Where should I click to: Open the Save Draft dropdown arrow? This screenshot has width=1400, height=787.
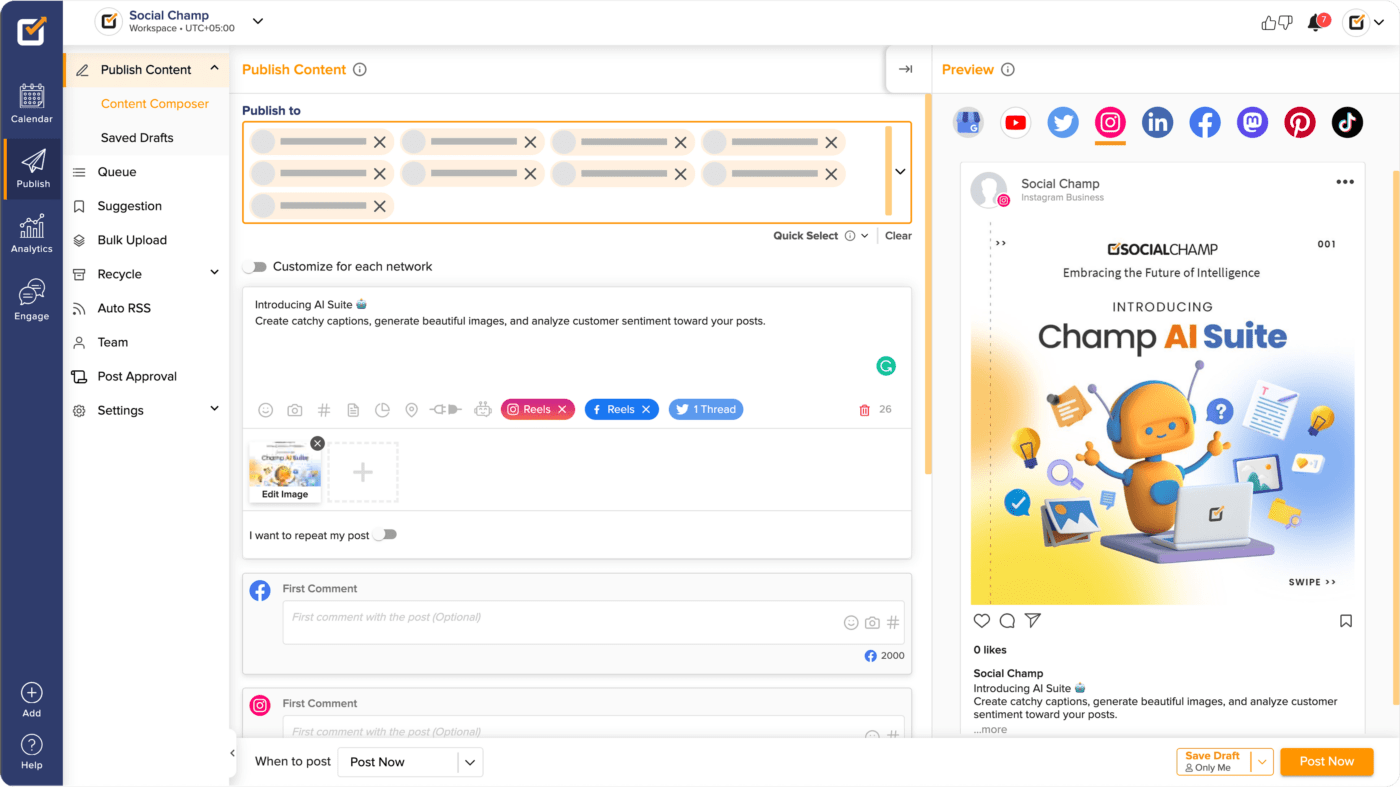point(1263,762)
